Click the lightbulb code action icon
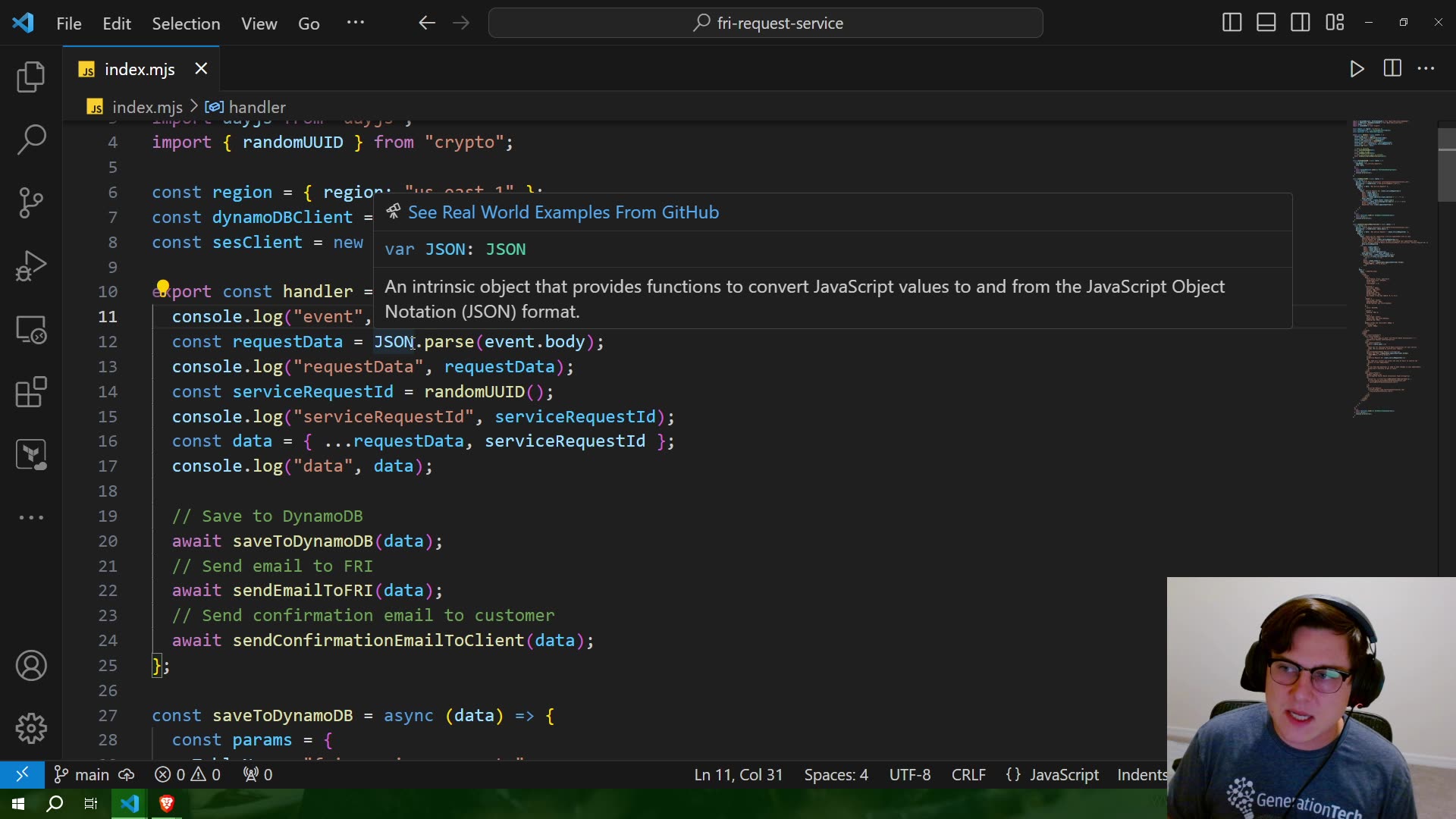1456x819 pixels. click(162, 287)
